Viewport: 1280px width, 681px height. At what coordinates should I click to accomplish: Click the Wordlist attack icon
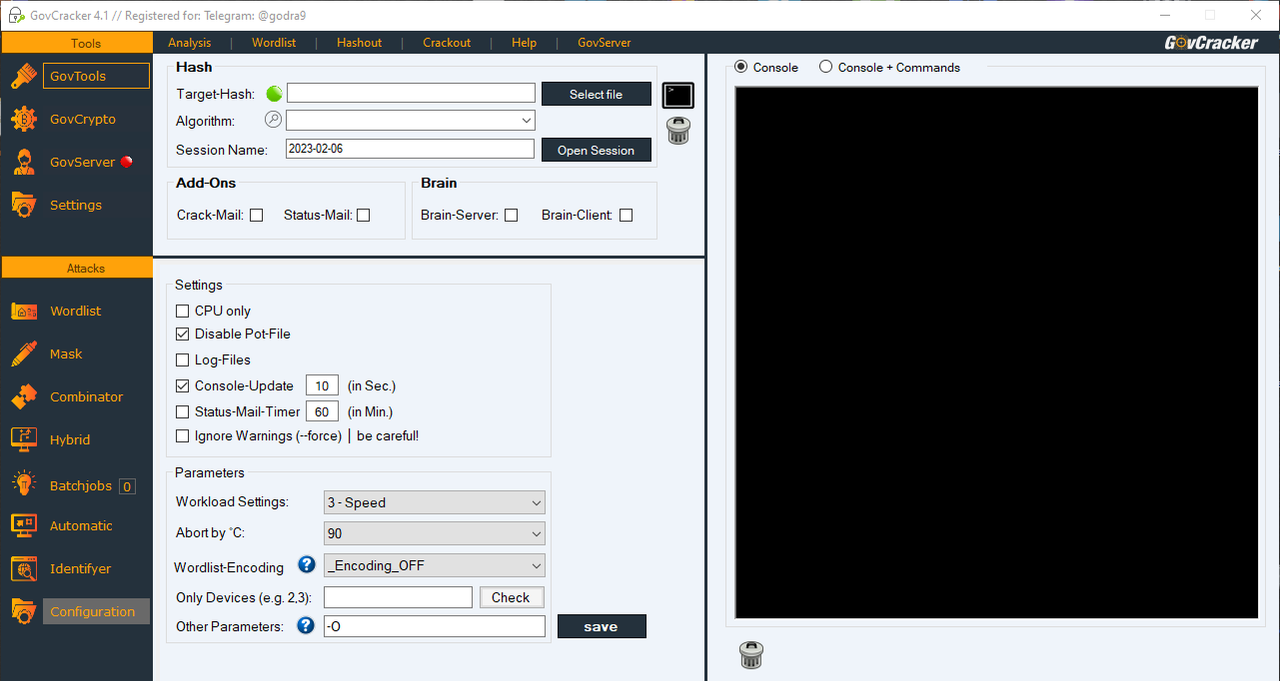[24, 311]
